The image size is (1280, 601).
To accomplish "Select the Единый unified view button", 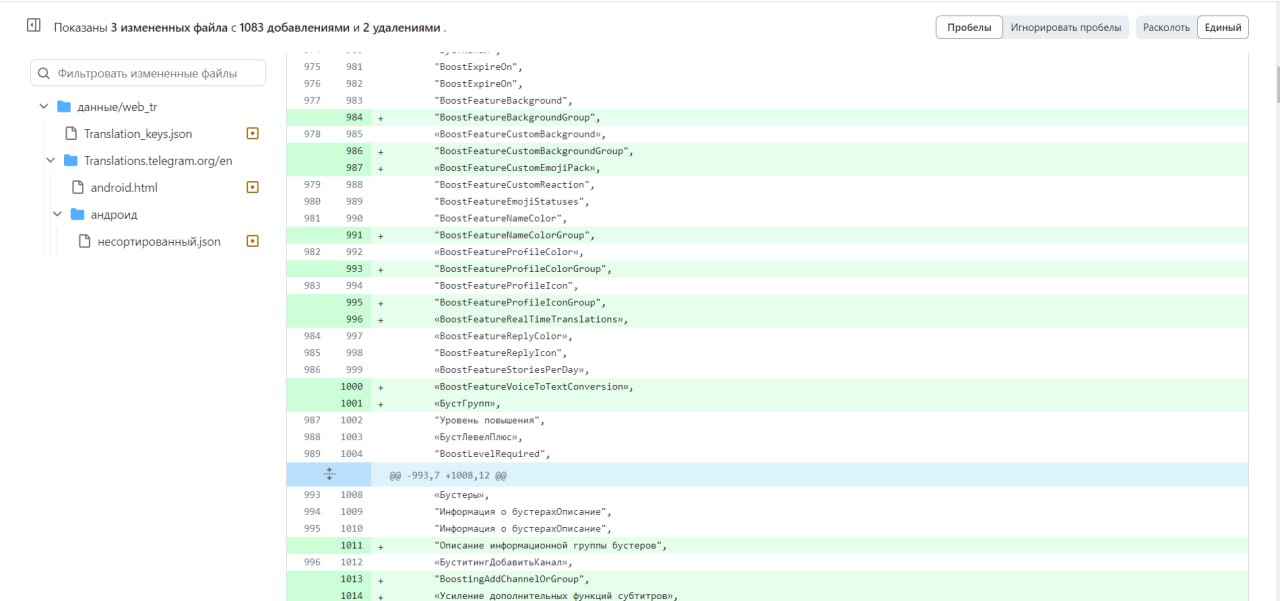I will (1222, 28).
